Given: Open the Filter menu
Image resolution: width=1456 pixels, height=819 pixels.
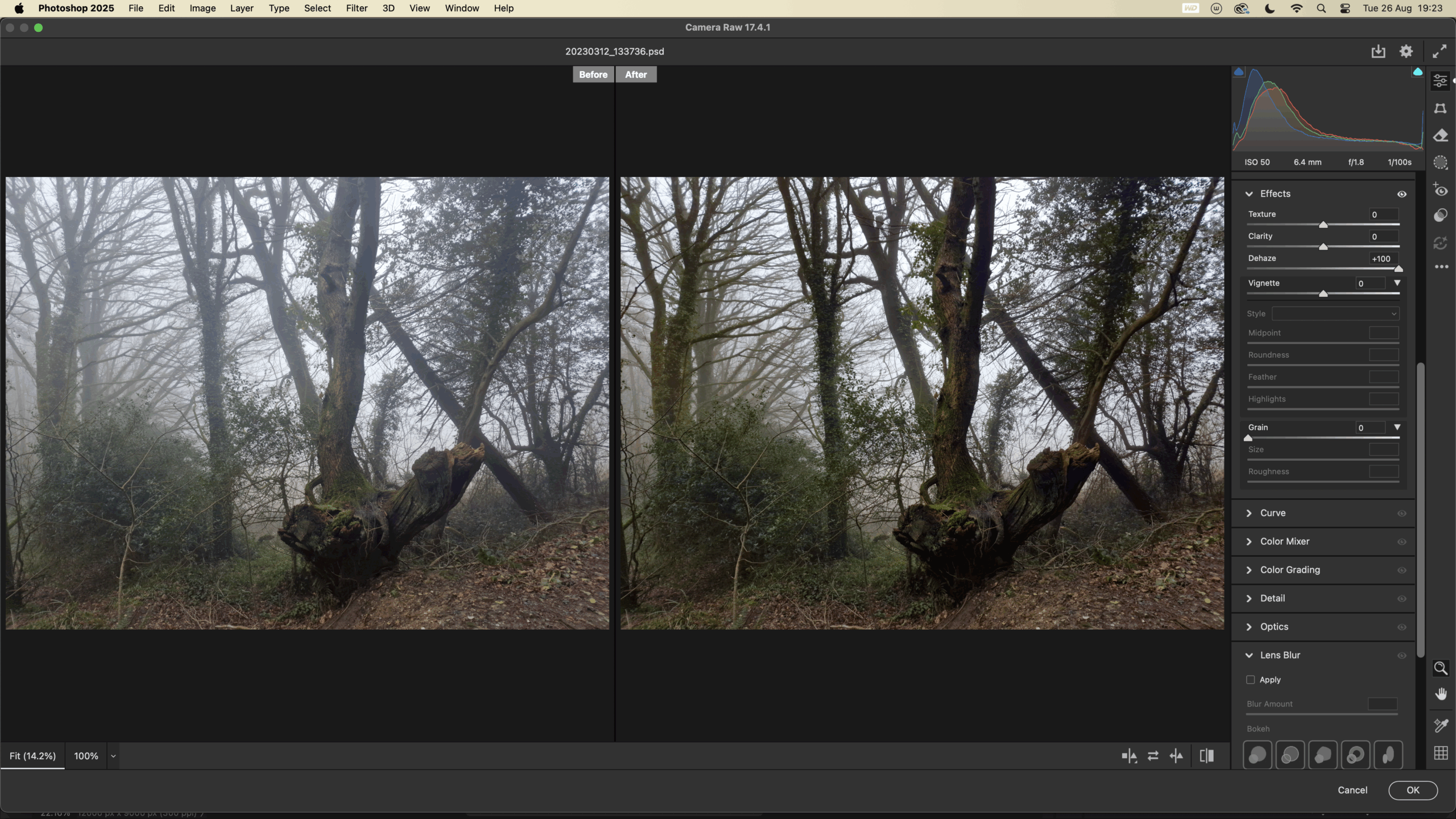Looking at the screenshot, I should coord(357,9).
